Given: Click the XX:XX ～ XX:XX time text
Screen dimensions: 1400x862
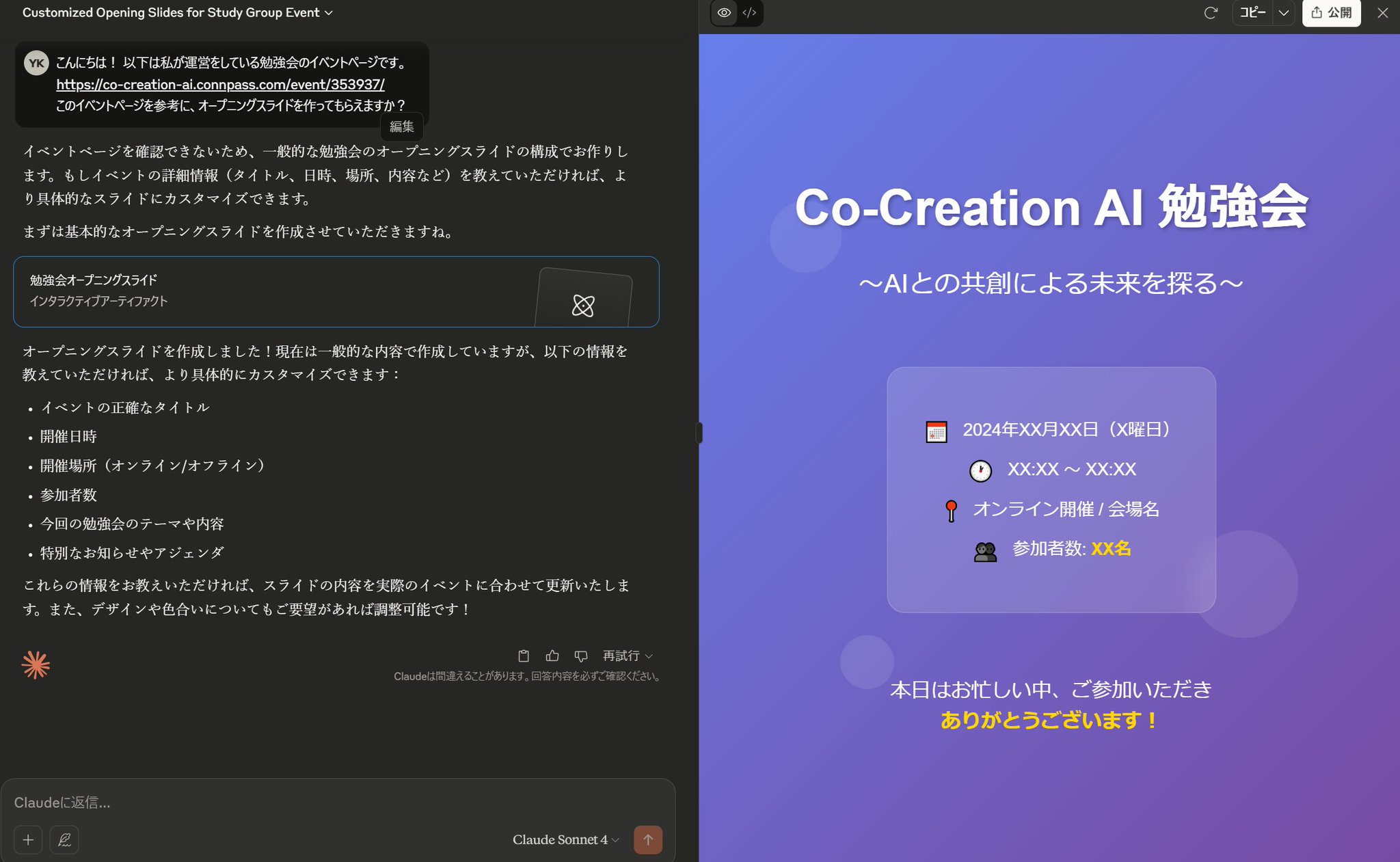Looking at the screenshot, I should click(x=1072, y=469).
